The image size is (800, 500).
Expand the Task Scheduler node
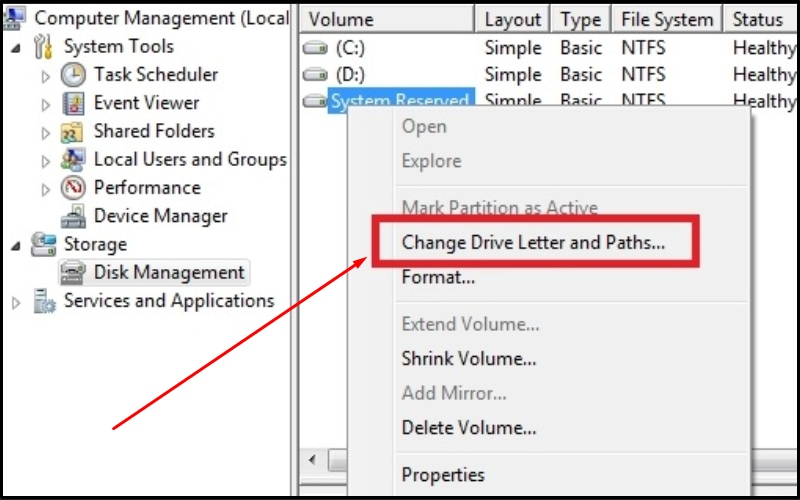[46, 77]
